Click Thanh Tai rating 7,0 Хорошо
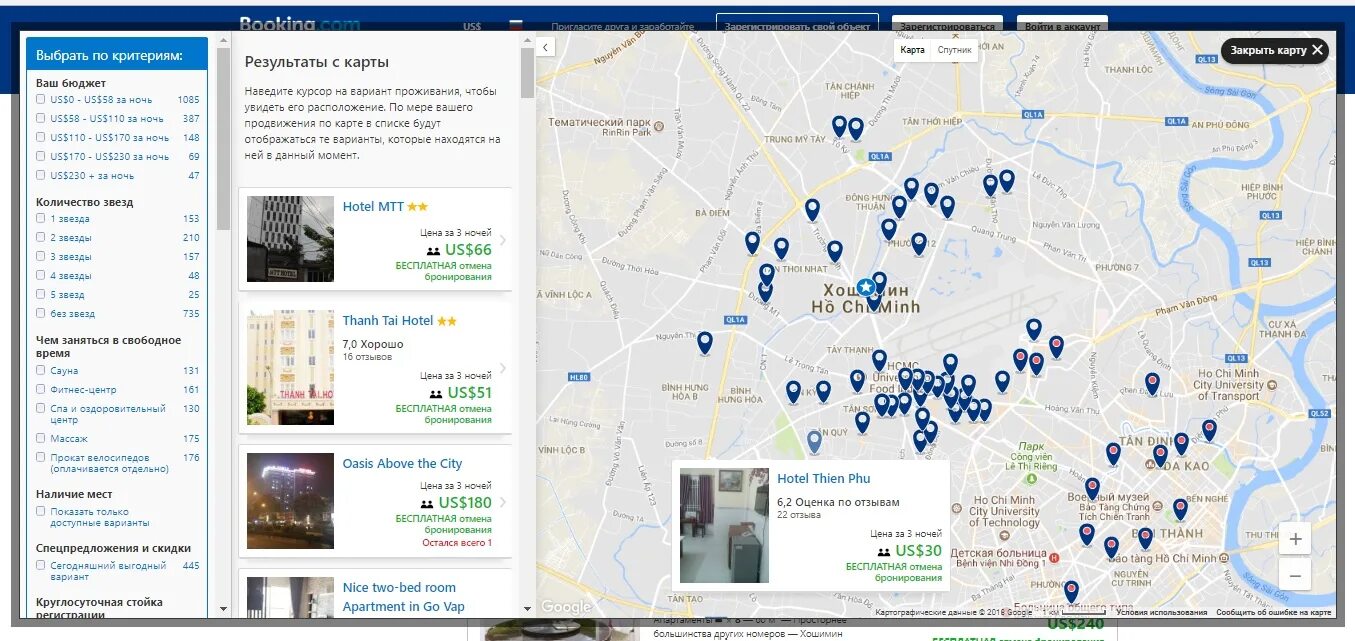Viewport: 1355px width, 641px height. (373, 344)
